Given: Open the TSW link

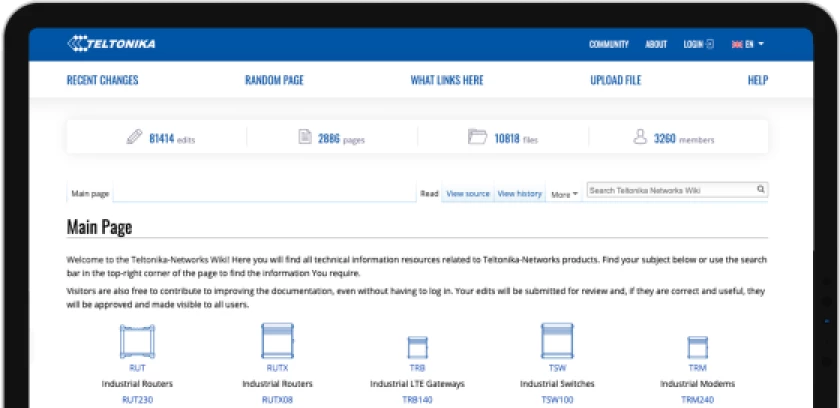Looking at the screenshot, I should [557, 368].
